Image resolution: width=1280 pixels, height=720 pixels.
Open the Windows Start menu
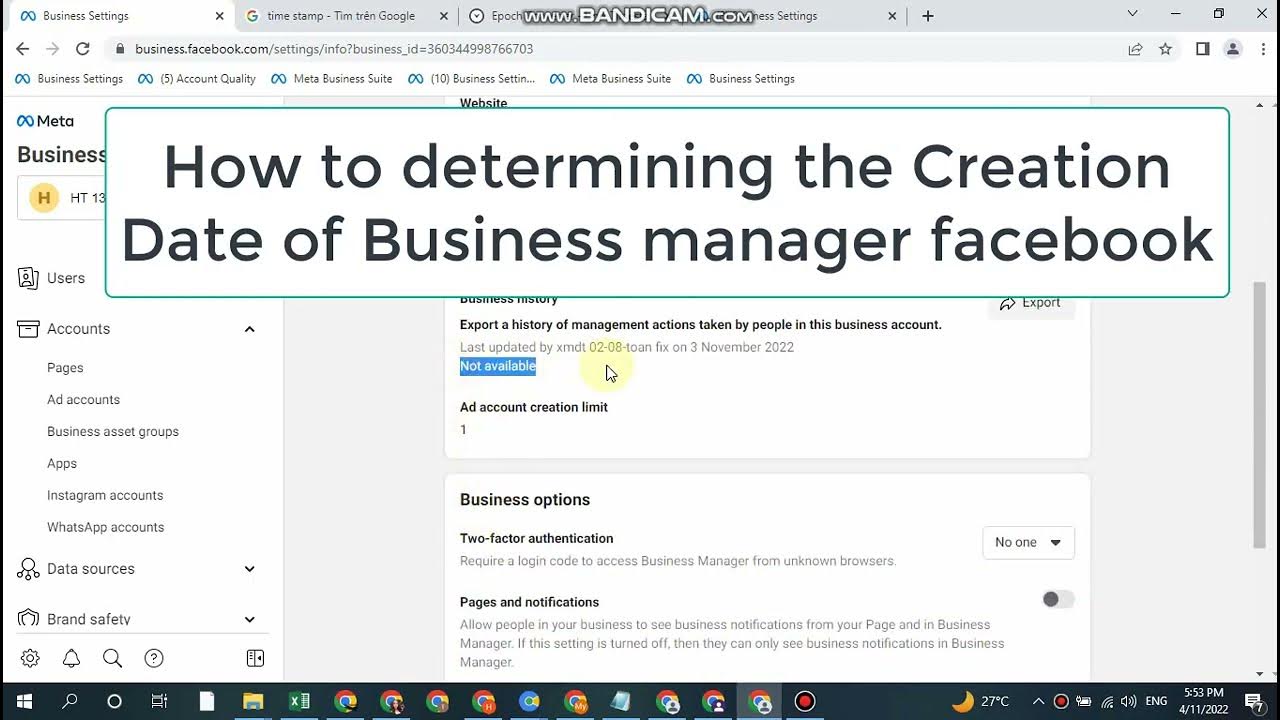point(24,701)
